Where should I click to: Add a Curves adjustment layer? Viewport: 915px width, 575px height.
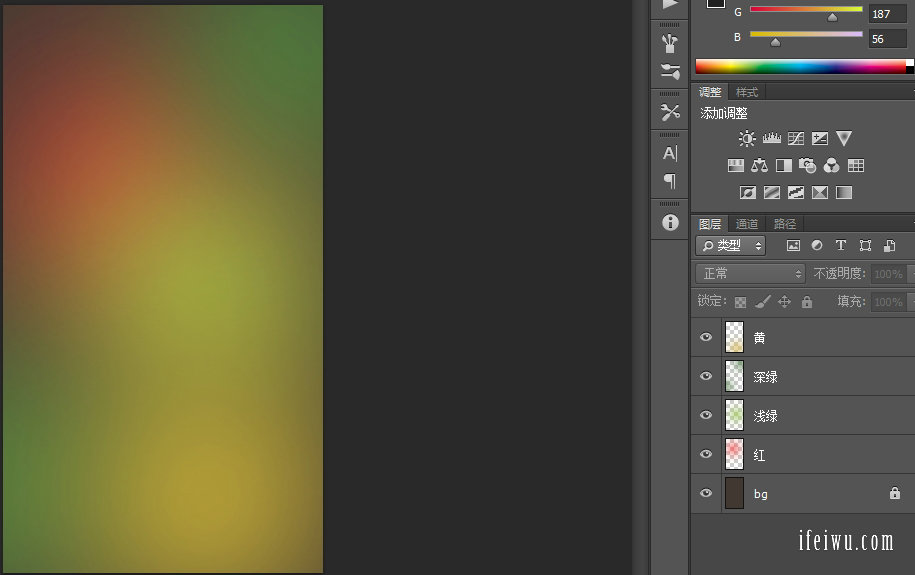(x=796, y=139)
